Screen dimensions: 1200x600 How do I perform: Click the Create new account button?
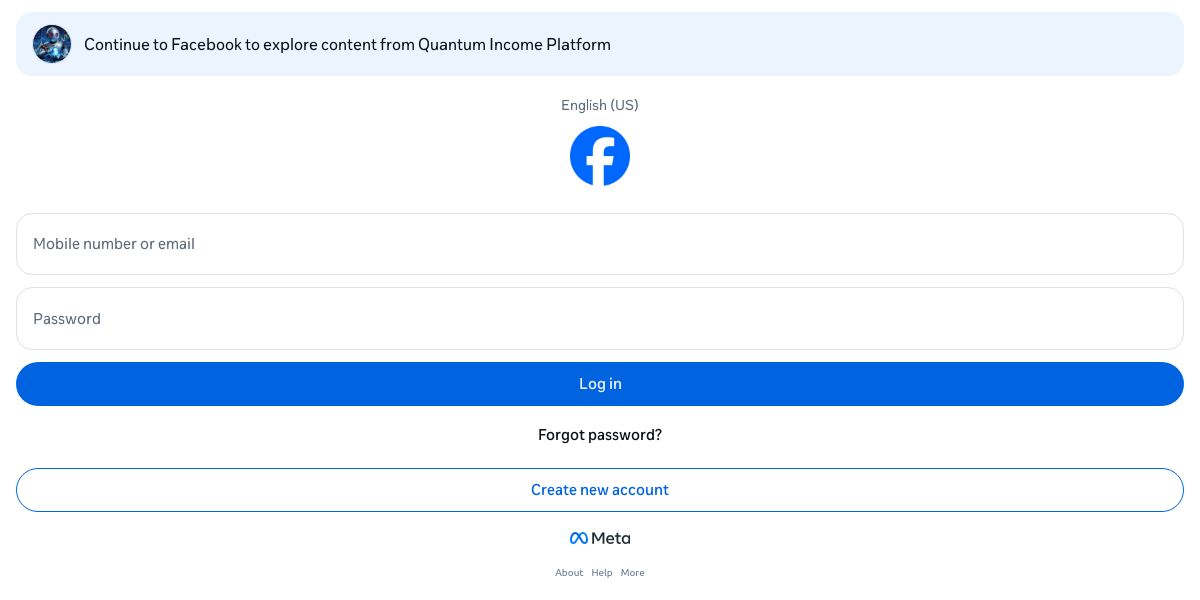600,490
